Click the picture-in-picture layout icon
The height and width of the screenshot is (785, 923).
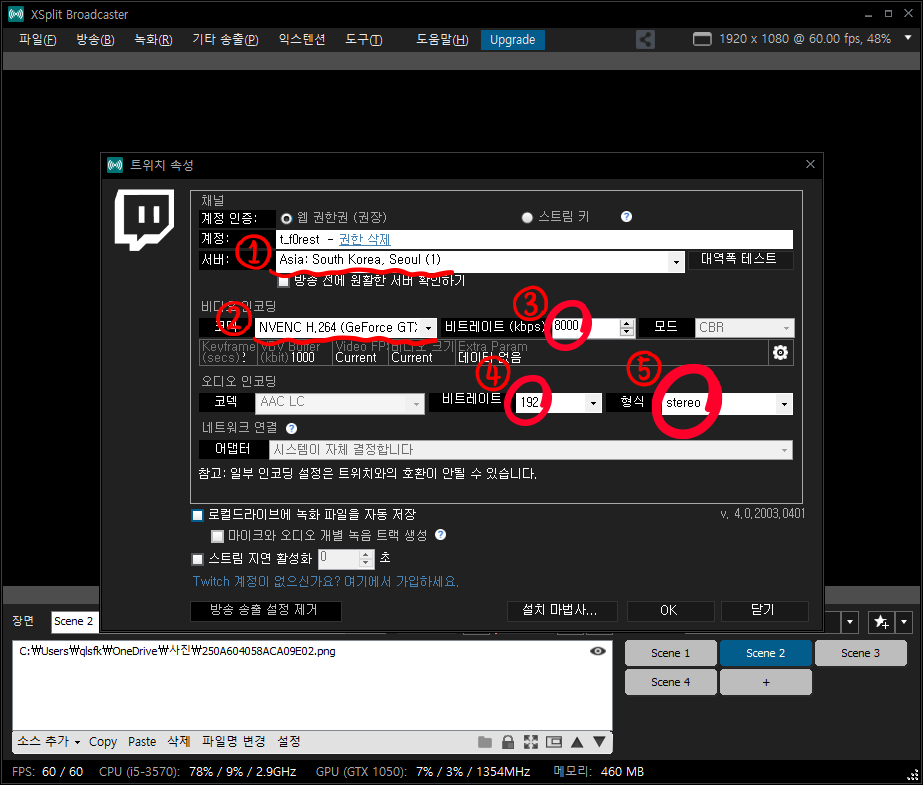(x=554, y=742)
